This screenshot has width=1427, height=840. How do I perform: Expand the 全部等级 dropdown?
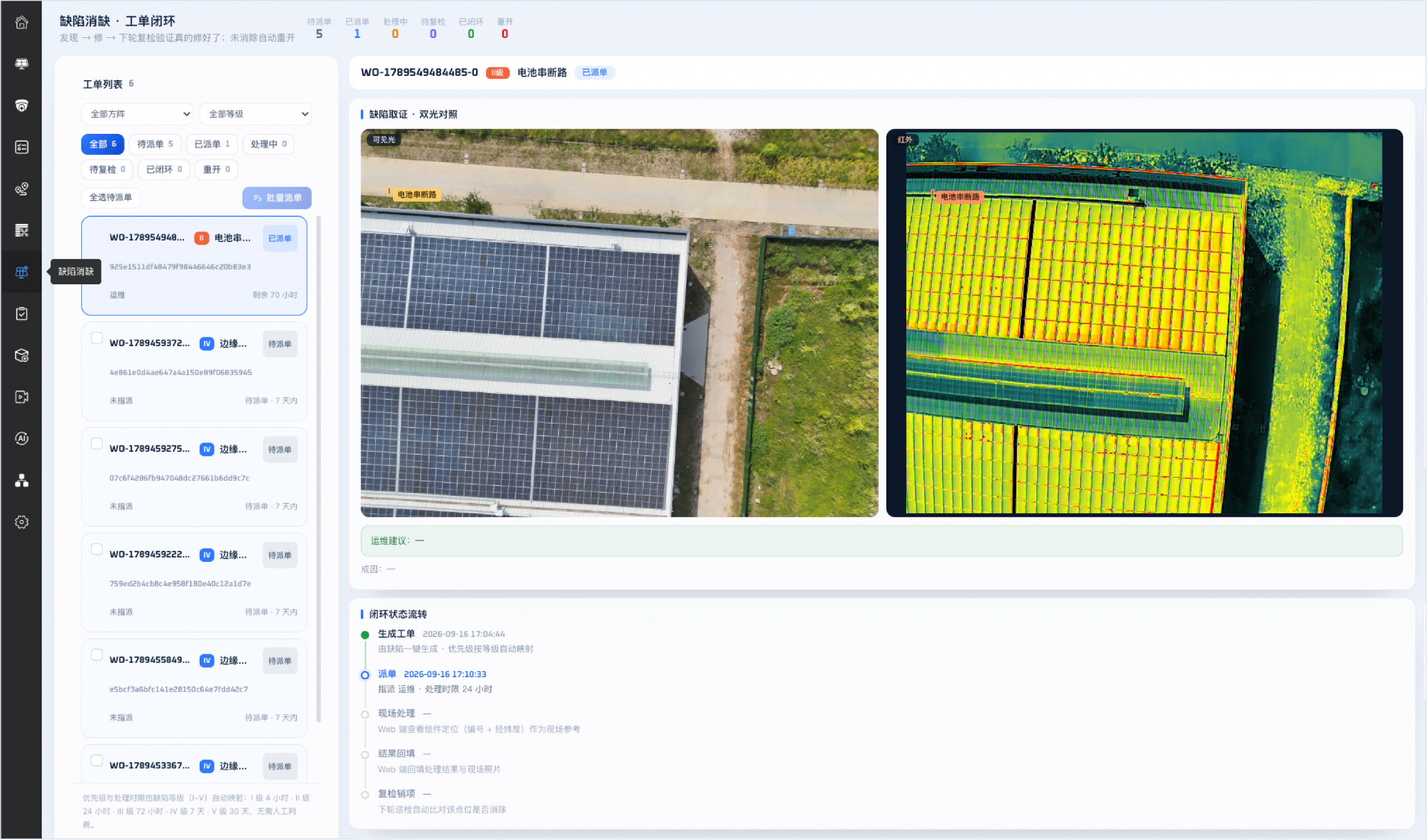pos(255,114)
